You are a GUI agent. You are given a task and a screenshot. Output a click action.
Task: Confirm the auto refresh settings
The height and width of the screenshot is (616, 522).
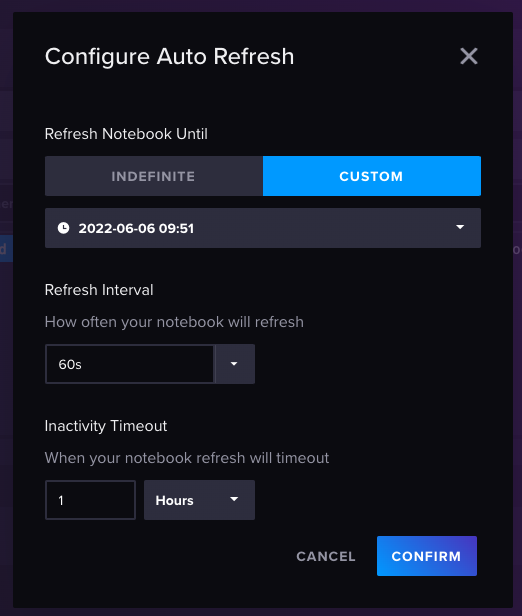click(x=427, y=556)
